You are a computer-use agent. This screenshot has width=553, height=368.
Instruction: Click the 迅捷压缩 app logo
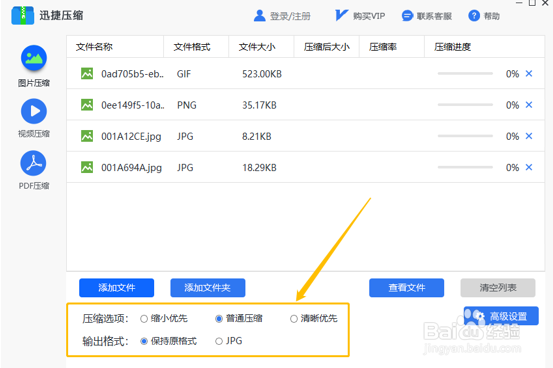(x=23, y=15)
